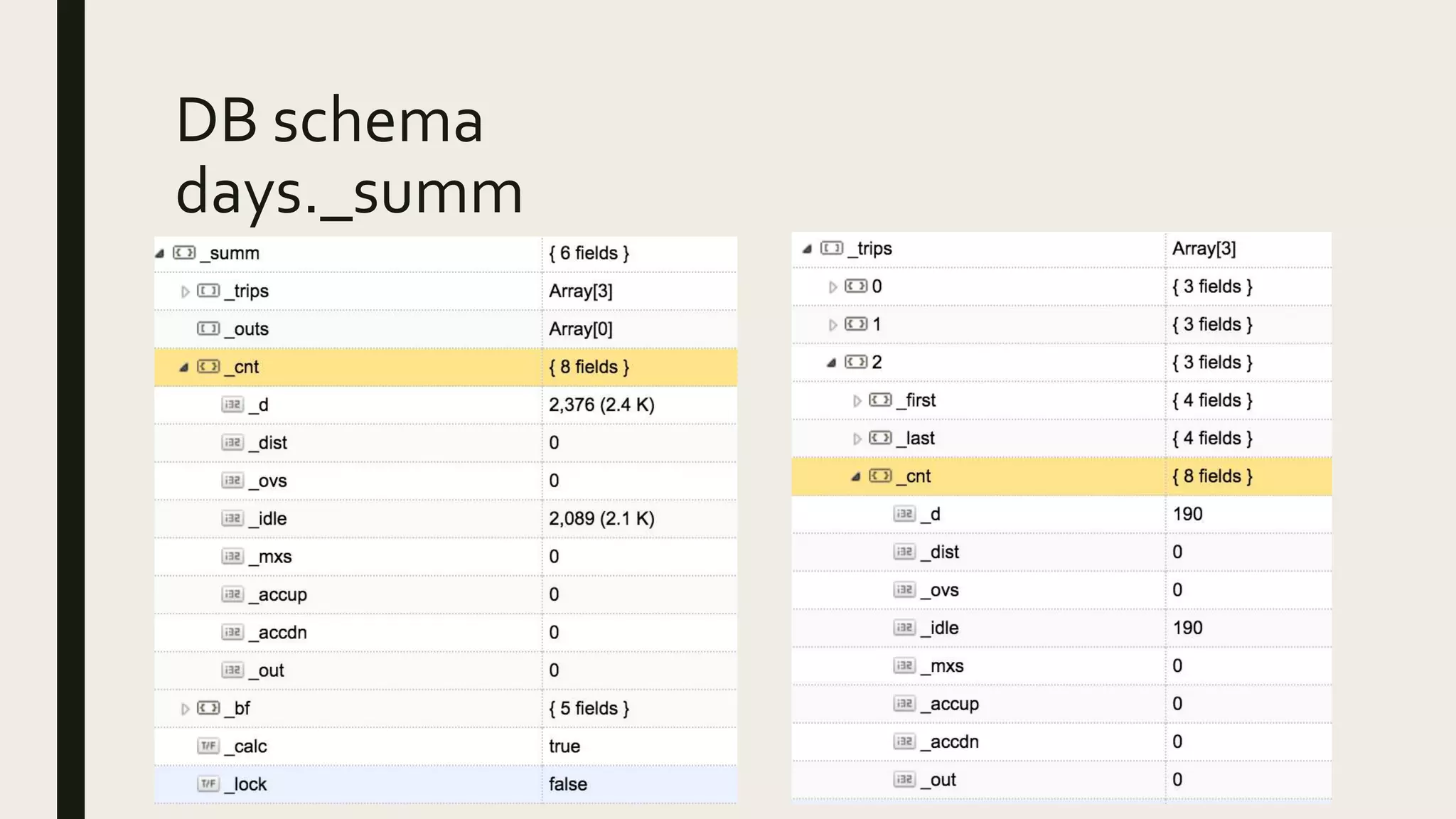Click the _trips array icon in left panel

pos(208,290)
